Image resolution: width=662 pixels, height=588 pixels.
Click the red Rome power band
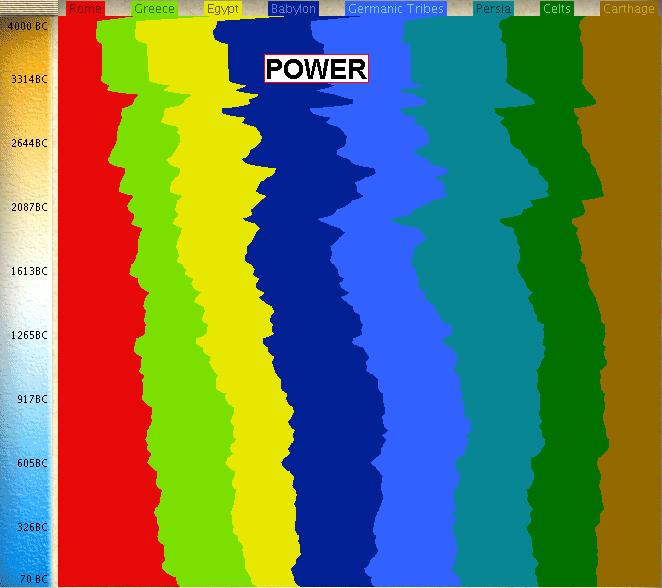[95, 300]
